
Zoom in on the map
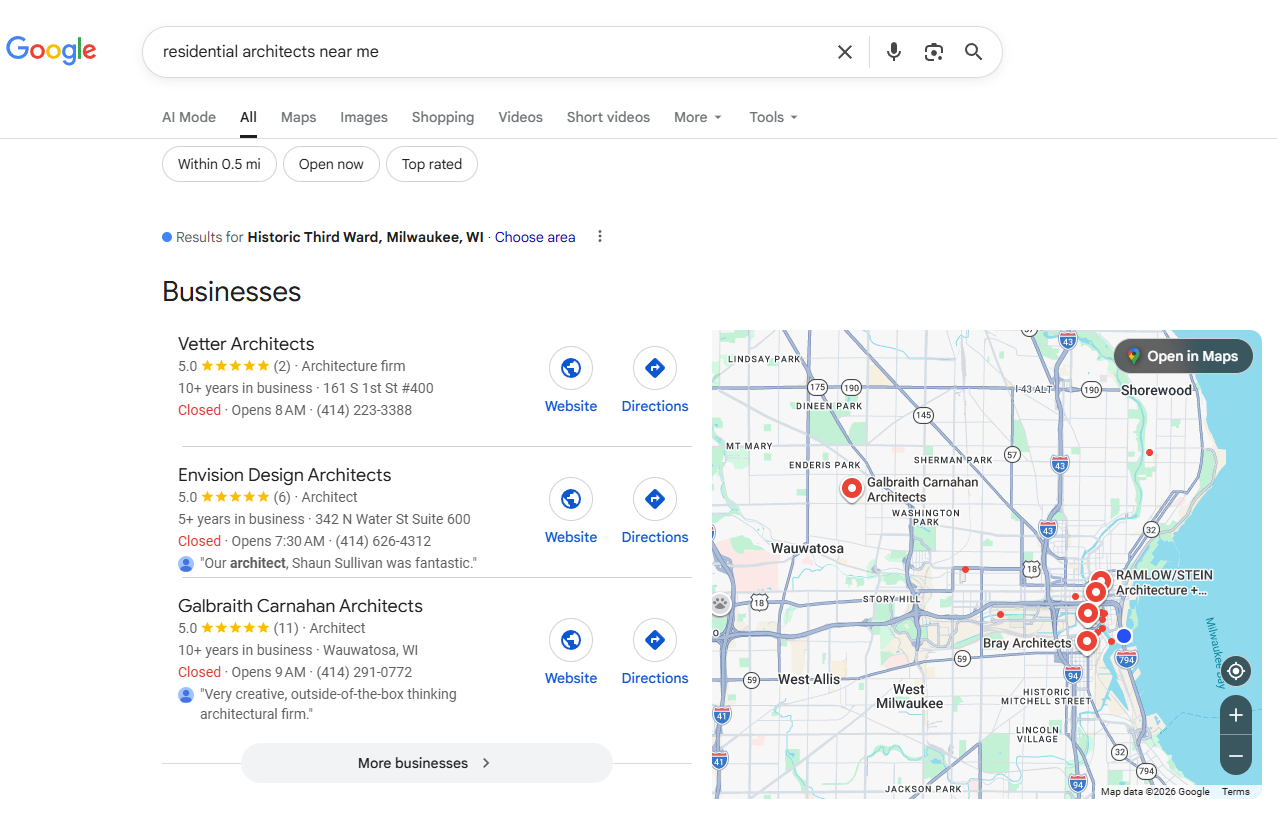click(1236, 715)
